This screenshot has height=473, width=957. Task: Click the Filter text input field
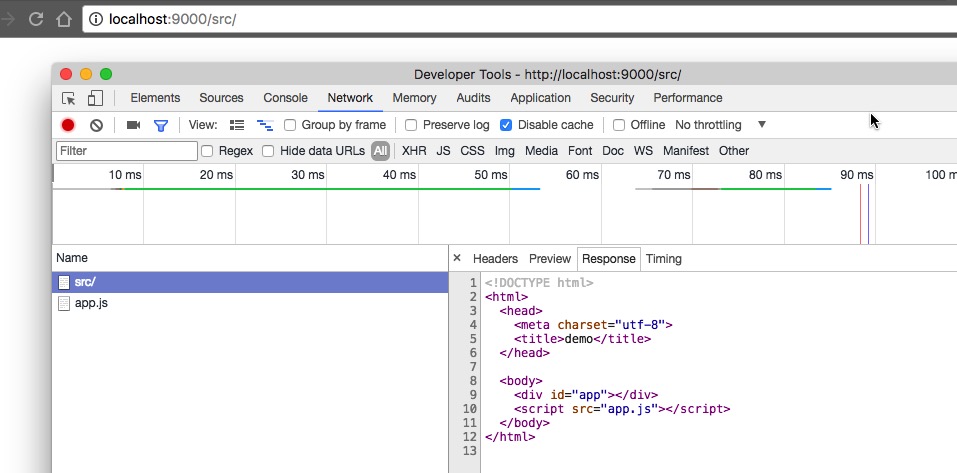click(127, 151)
